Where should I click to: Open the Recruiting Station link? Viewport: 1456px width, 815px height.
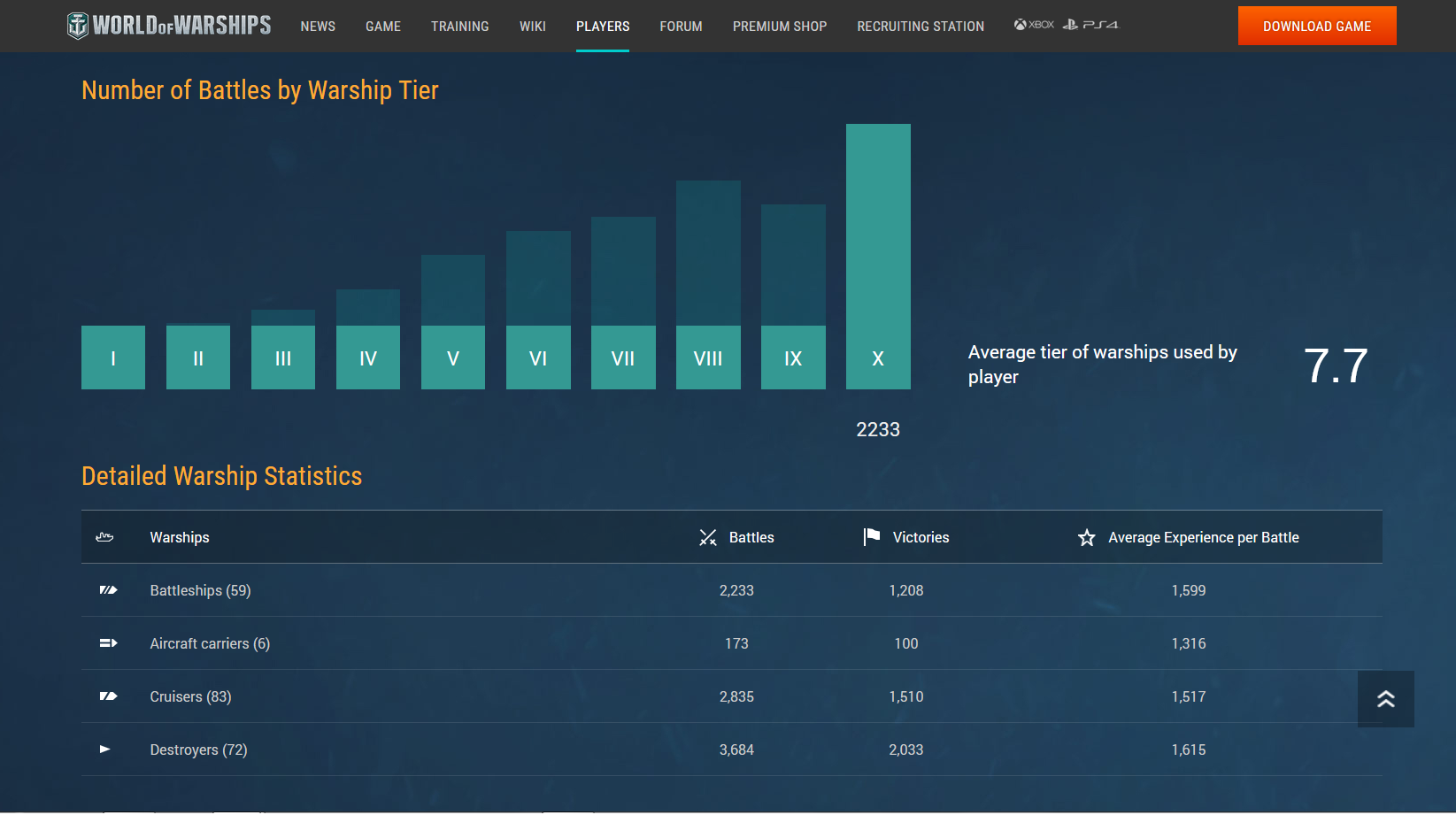(920, 27)
